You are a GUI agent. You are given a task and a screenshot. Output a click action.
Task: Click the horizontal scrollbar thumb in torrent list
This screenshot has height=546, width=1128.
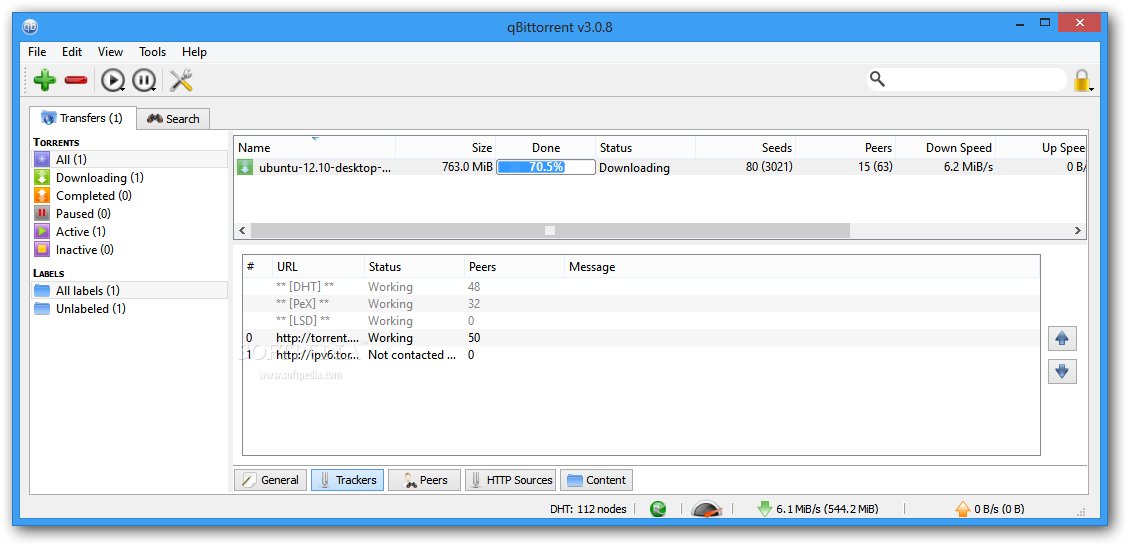pyautogui.click(x=550, y=230)
